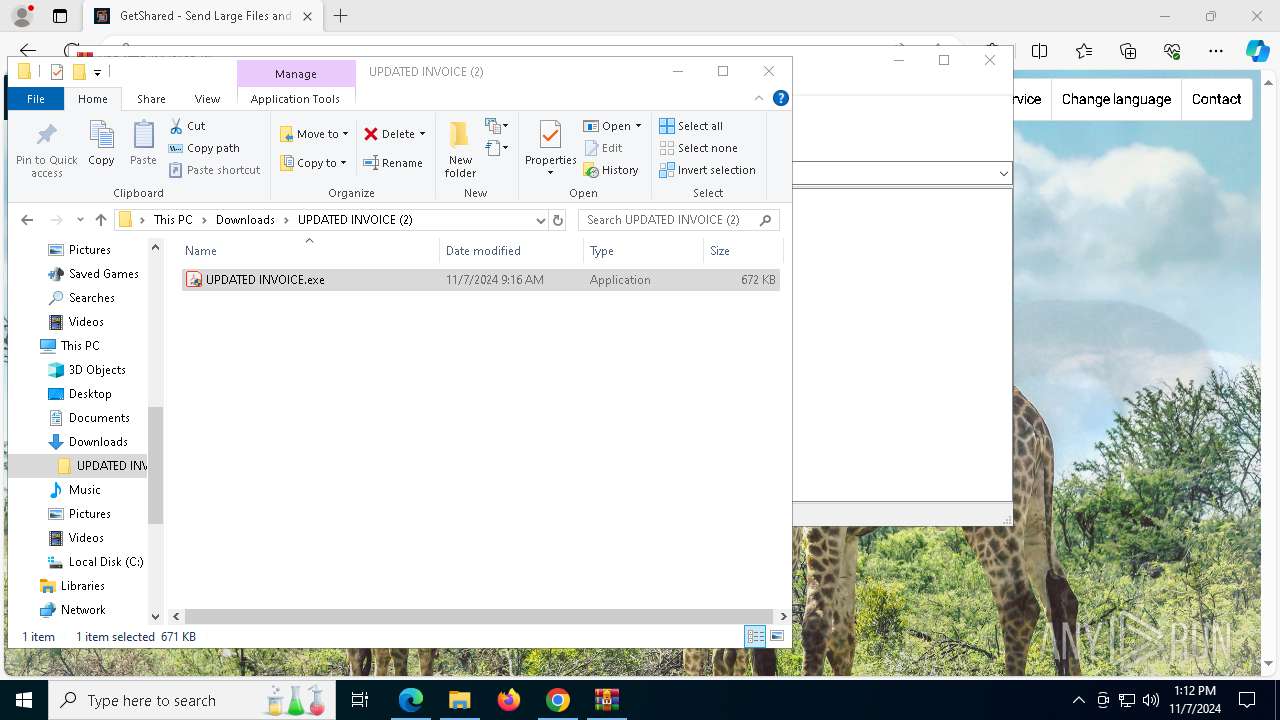Open WinRAR from taskbar
Screen dimensions: 1280x720
[607, 700]
